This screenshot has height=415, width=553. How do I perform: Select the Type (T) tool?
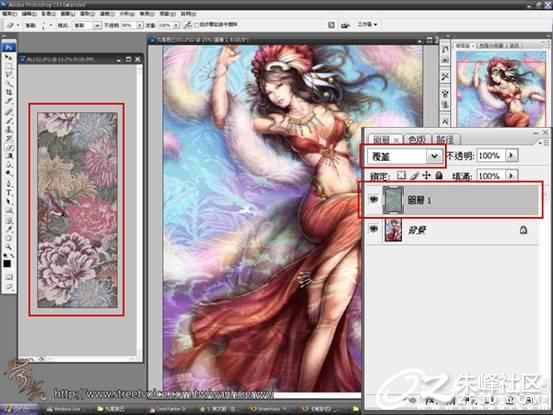[x=8, y=193]
